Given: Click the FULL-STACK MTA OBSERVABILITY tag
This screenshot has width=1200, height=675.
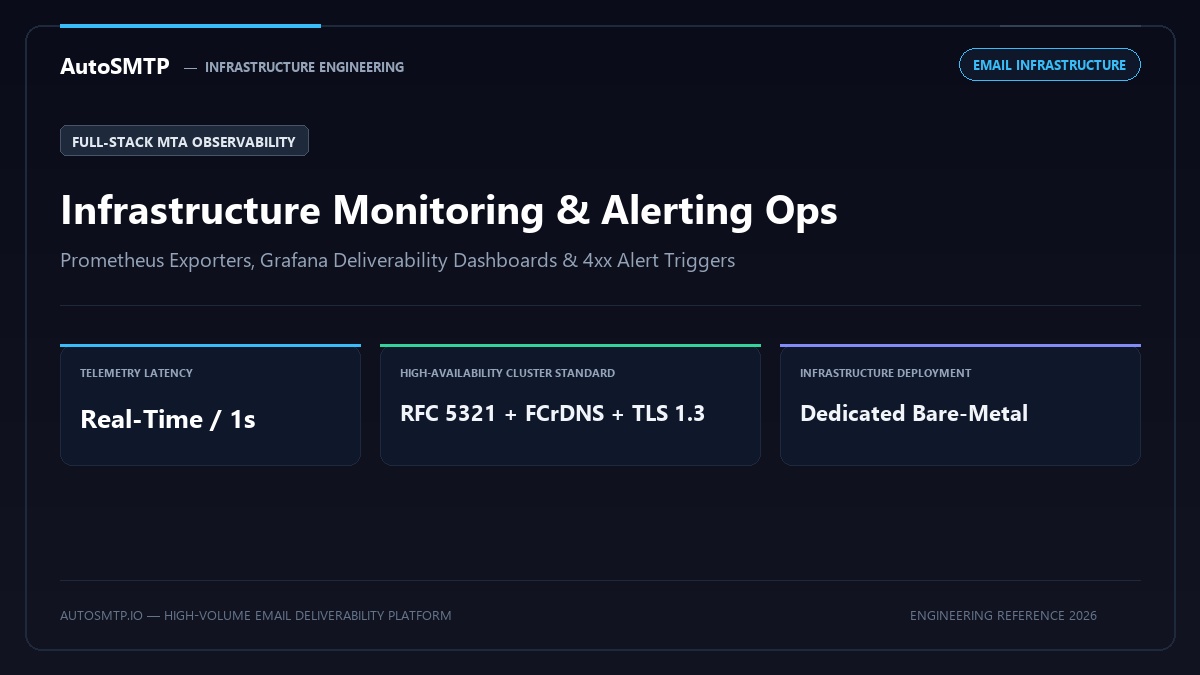Looking at the screenshot, I should 184,141.
